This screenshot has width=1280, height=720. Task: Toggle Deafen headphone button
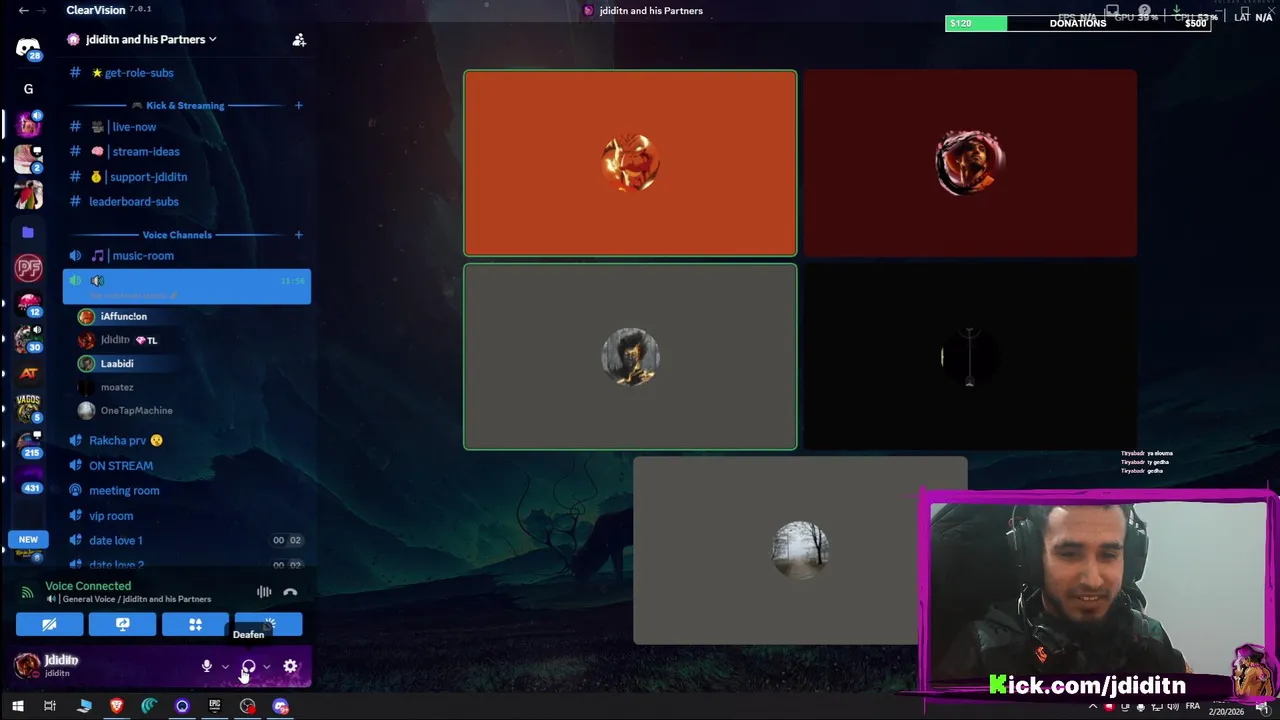(x=249, y=666)
